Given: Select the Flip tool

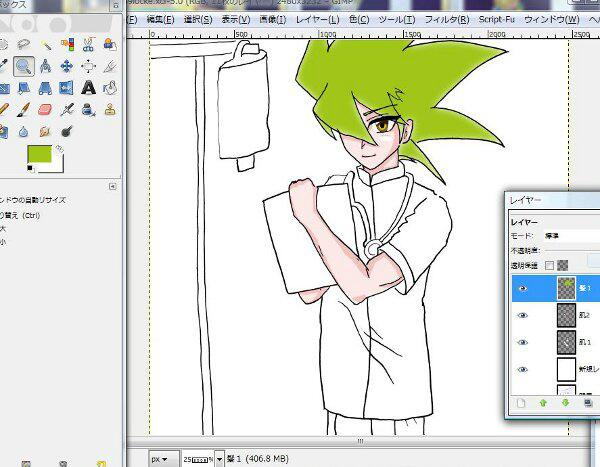Looking at the screenshot, I should point(67,88).
